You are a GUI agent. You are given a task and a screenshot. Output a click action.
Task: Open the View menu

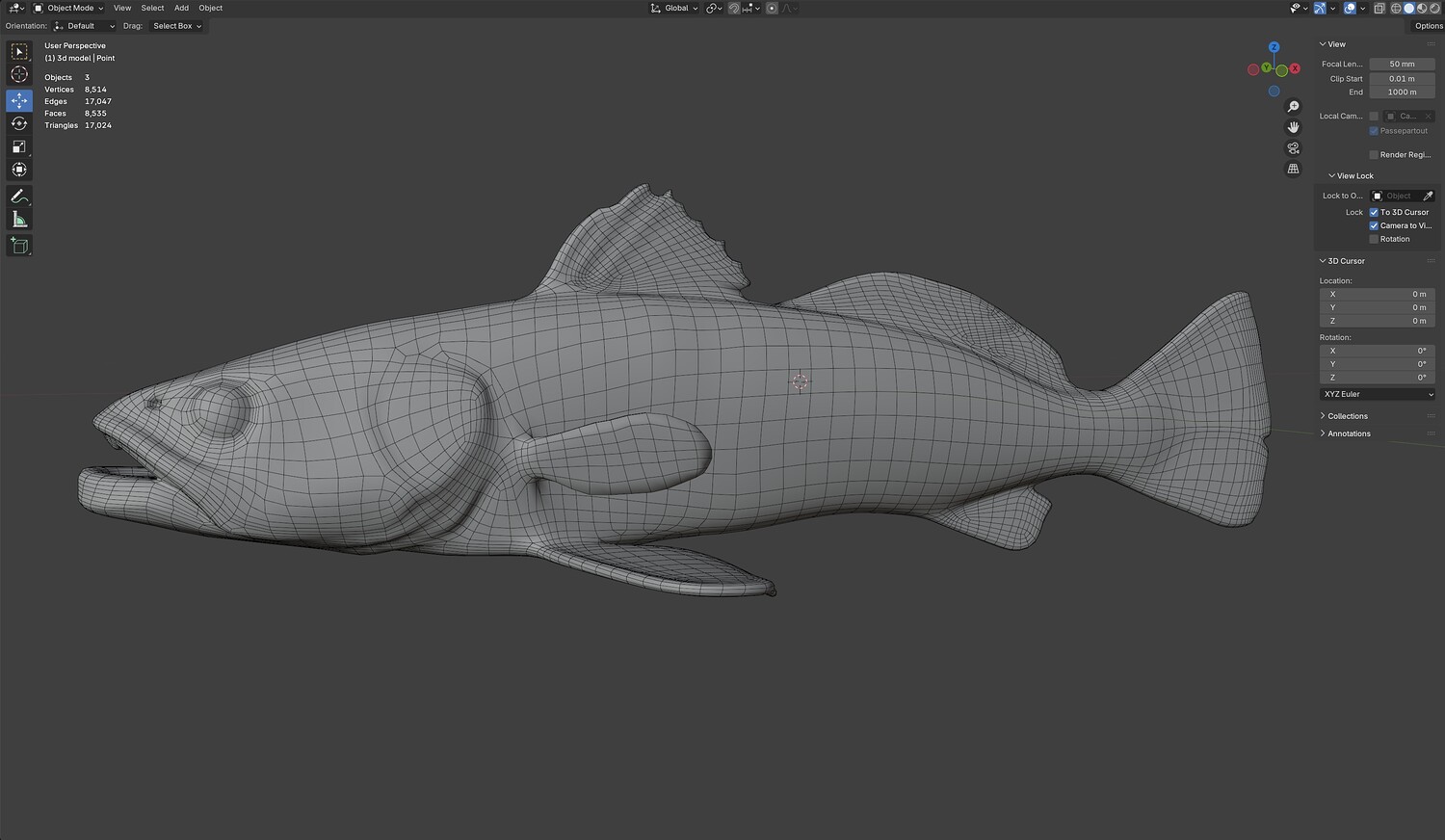tap(122, 8)
